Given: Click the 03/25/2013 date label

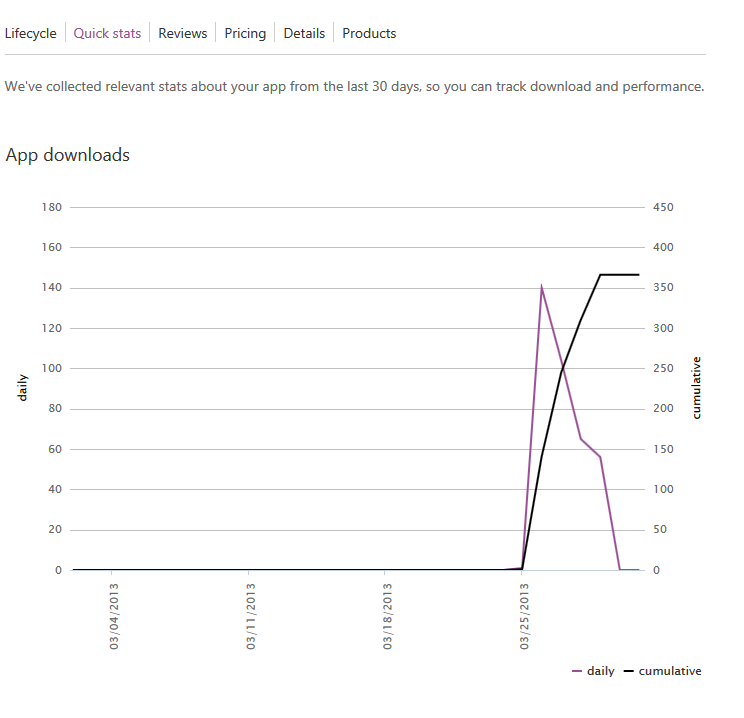Looking at the screenshot, I should 524,616.
